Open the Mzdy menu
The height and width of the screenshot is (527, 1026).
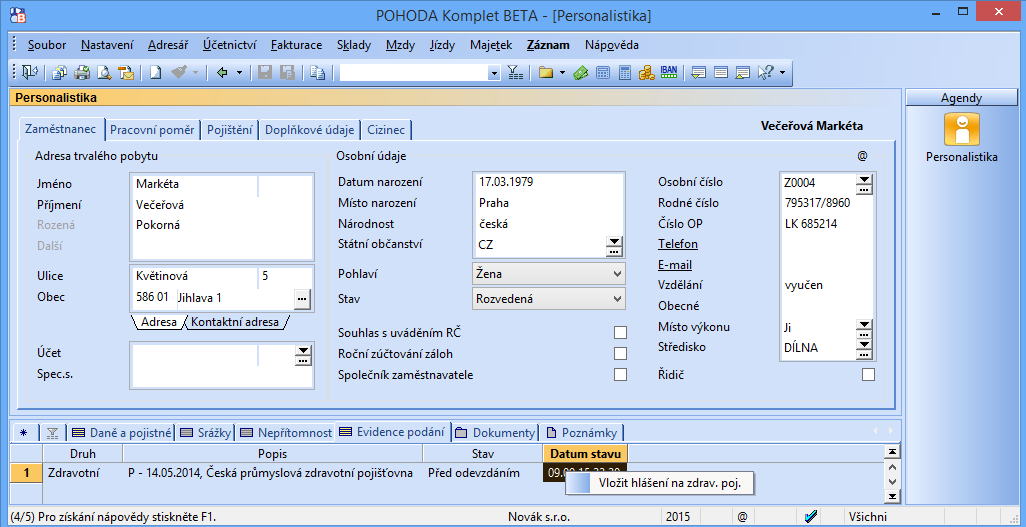(x=400, y=45)
